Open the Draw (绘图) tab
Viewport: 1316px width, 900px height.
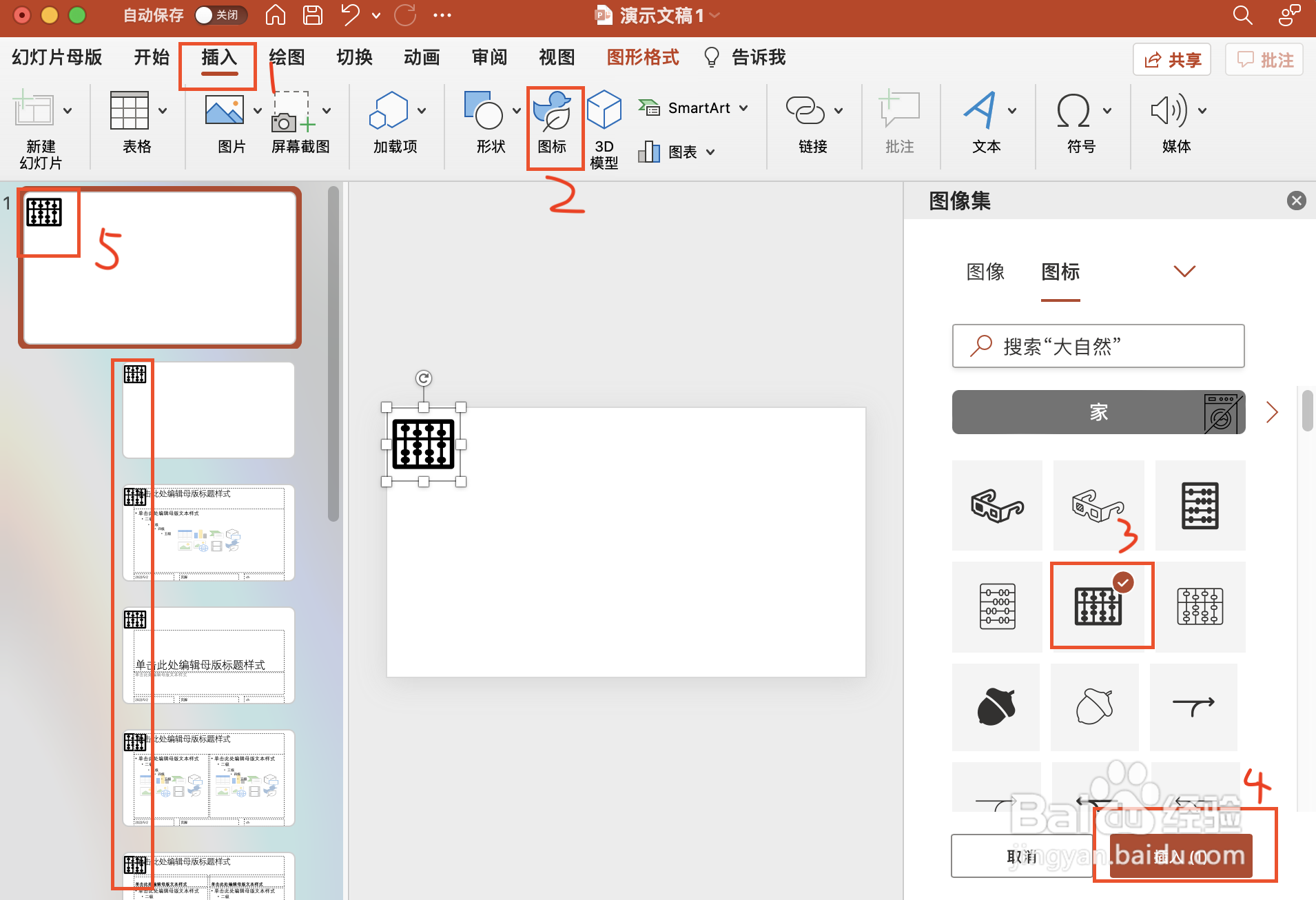(x=287, y=57)
